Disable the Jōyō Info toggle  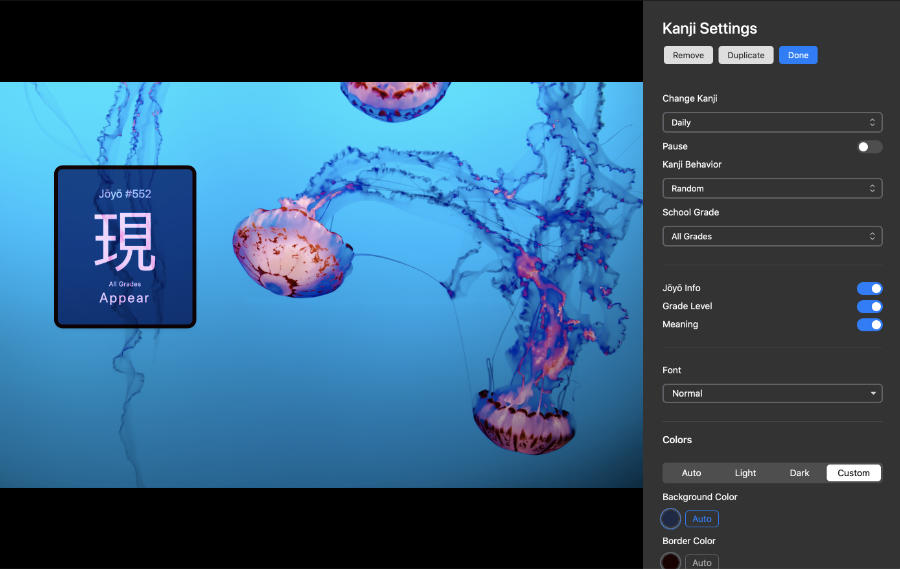[869, 288]
